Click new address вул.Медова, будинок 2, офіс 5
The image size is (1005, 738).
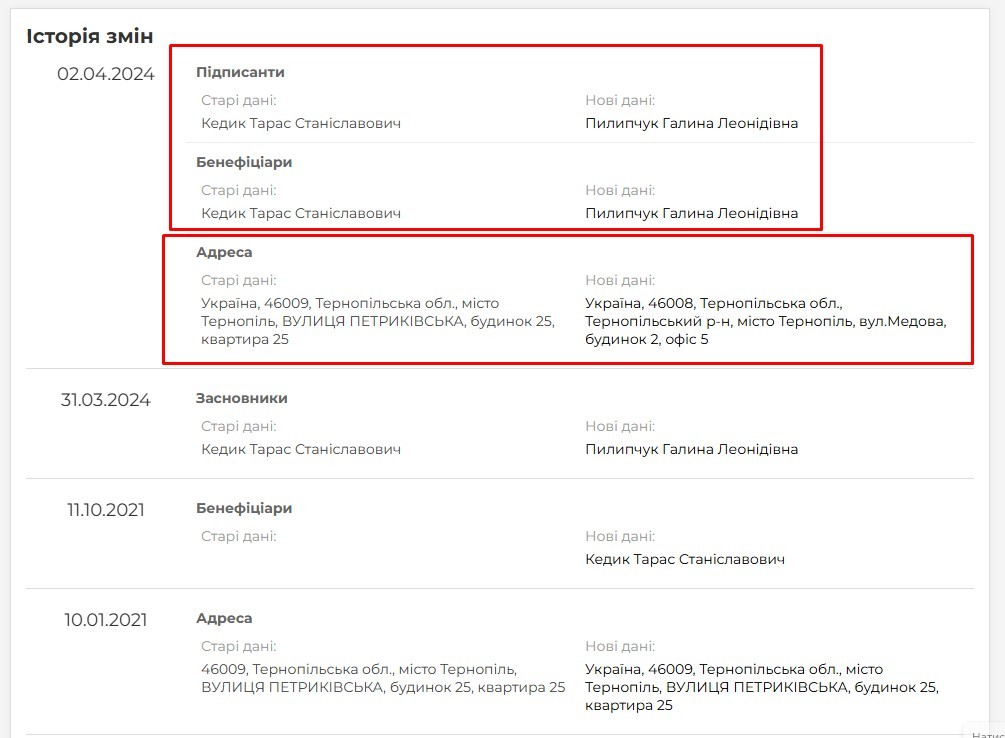coord(766,321)
